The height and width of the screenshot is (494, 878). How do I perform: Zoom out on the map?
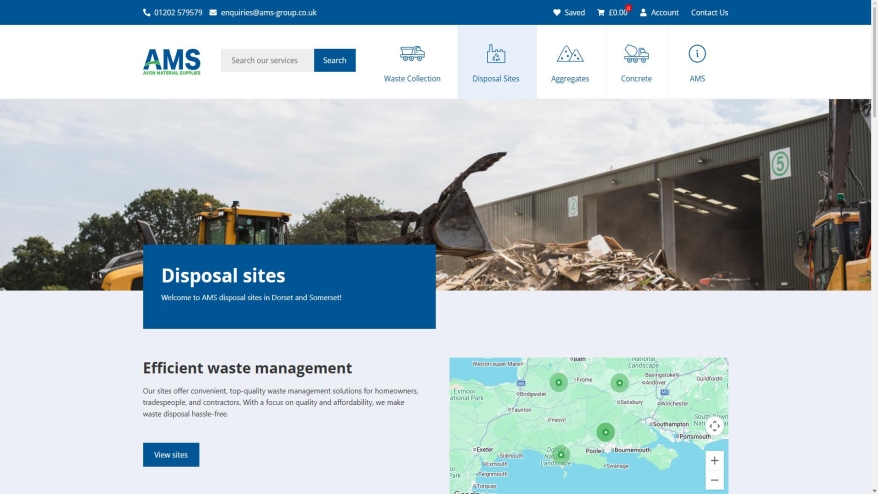(x=714, y=480)
